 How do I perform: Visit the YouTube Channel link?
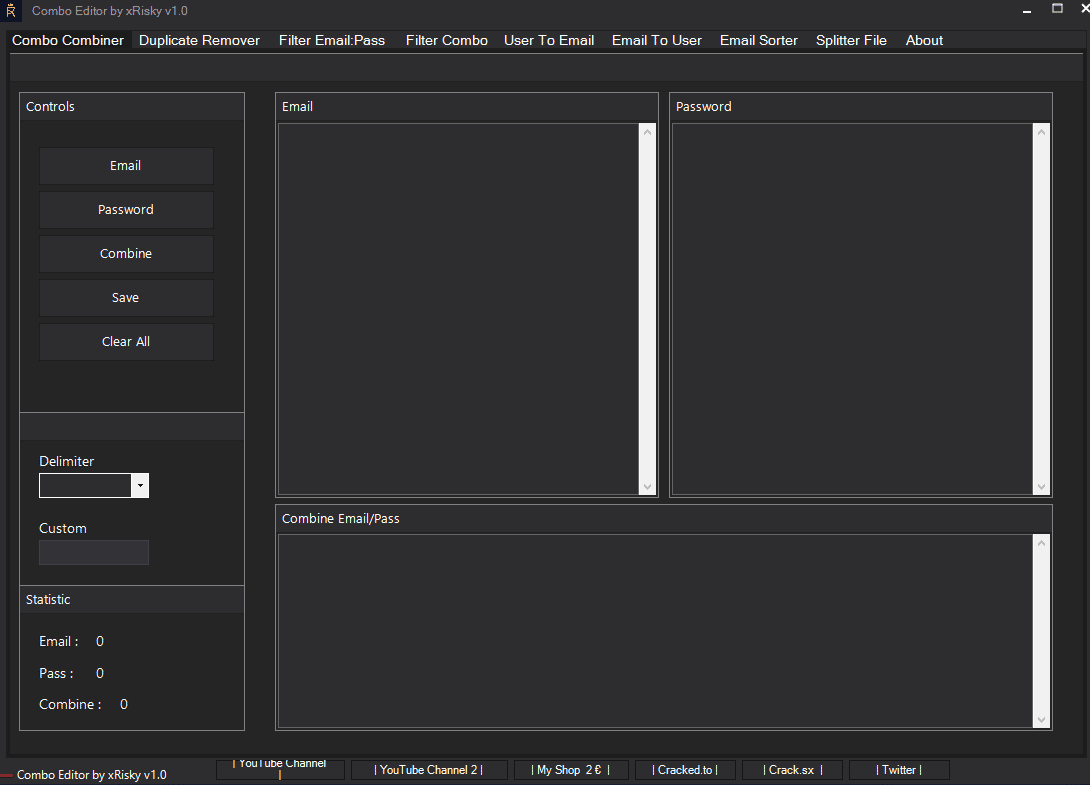280,769
